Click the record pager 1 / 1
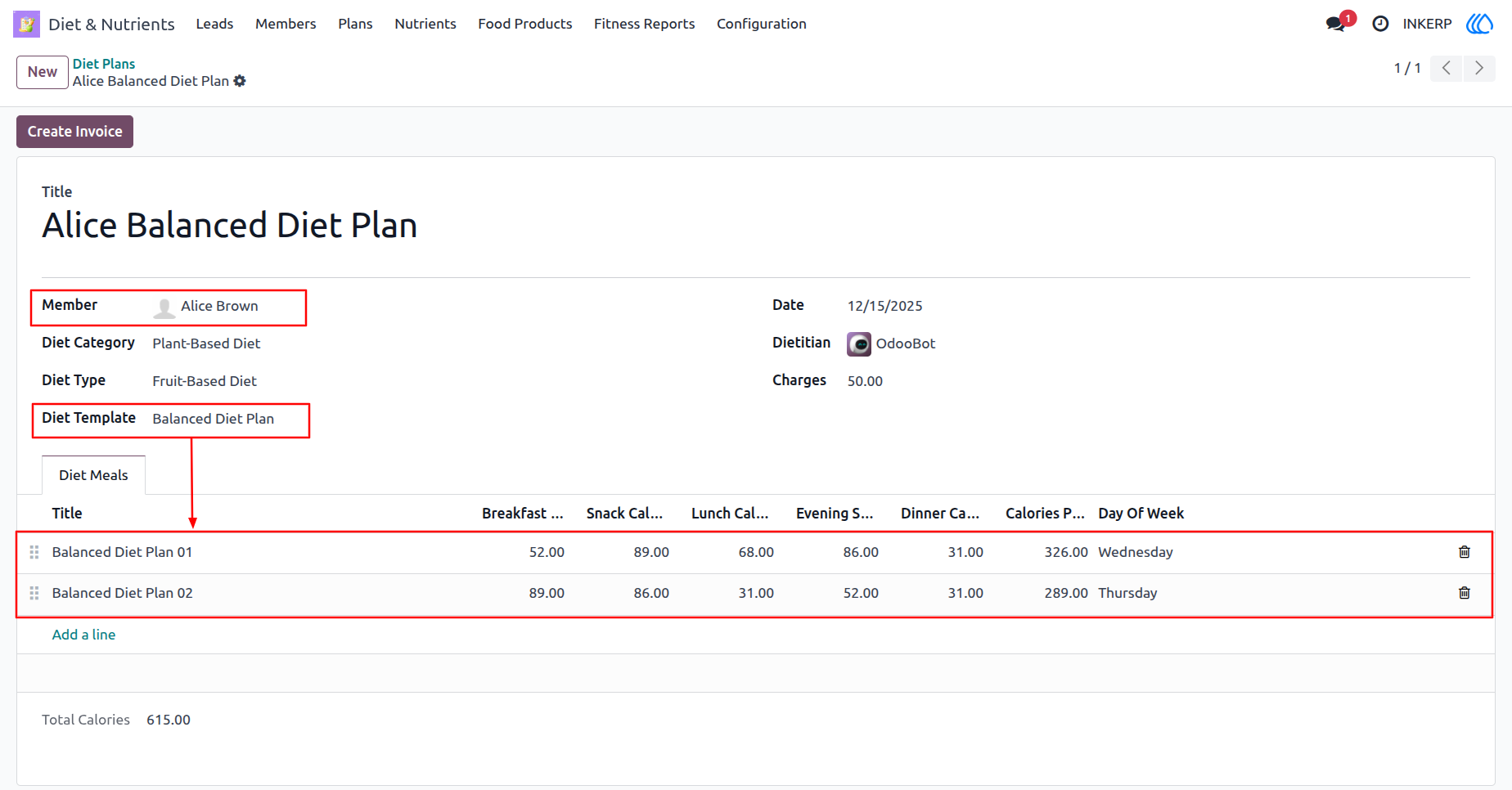 click(1407, 68)
